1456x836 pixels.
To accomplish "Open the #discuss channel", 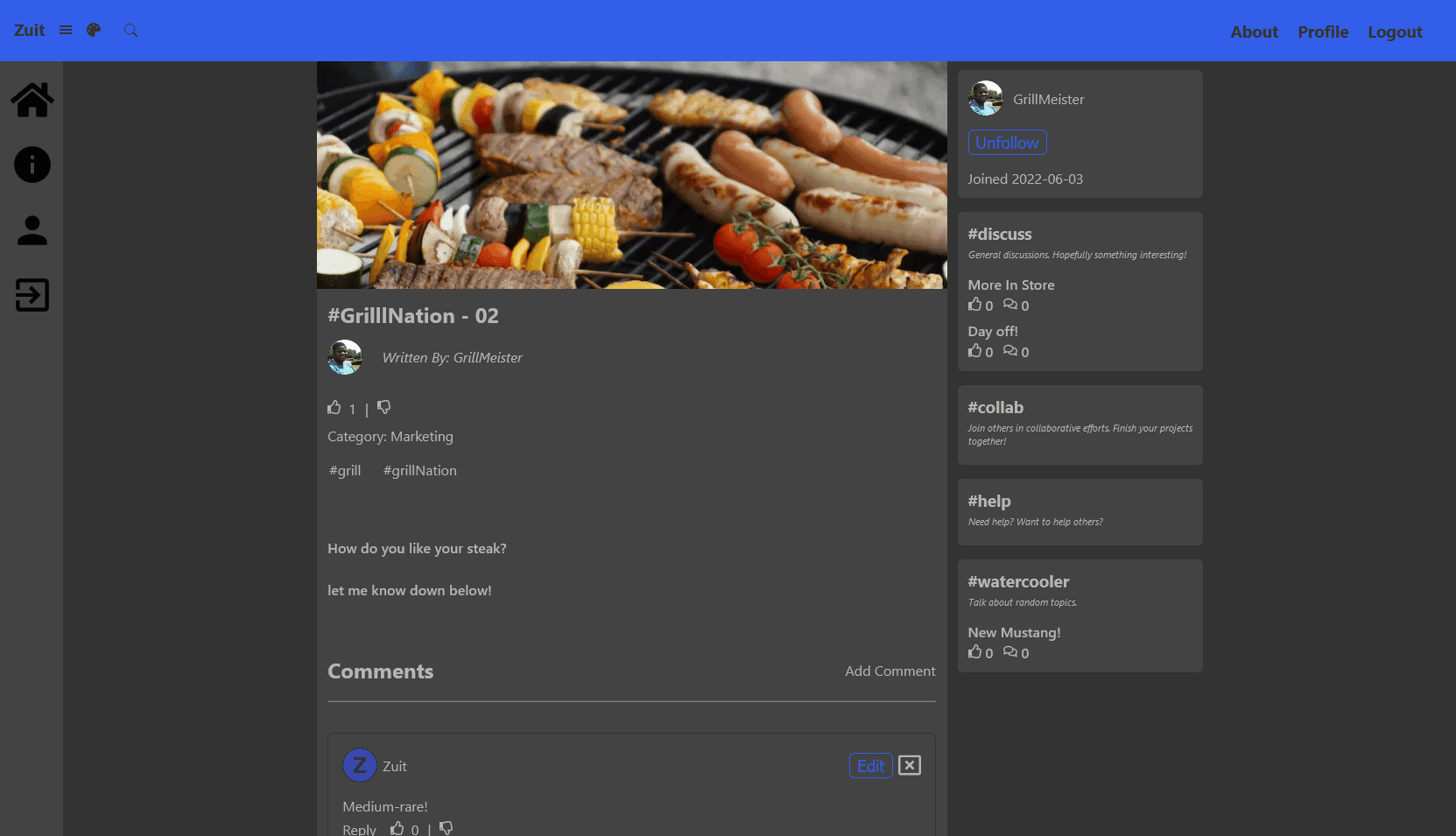I will coord(1000,234).
